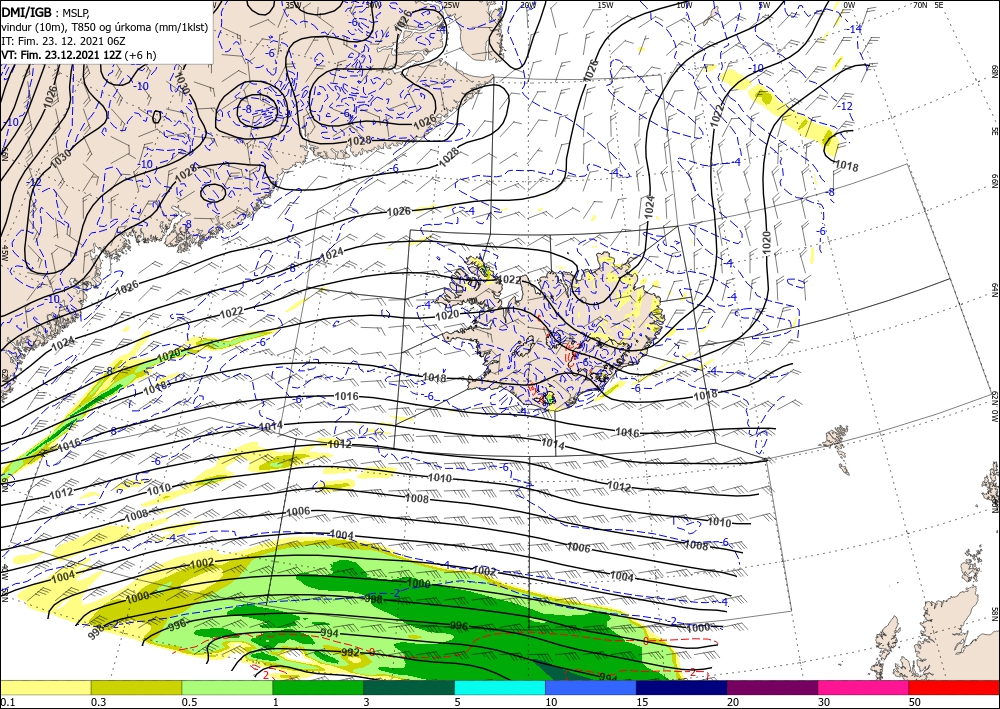Click the "IT: Fim. 23. 12. 2021 06Z" line
The width and height of the screenshot is (1000, 709).
pyautogui.click(x=63, y=41)
